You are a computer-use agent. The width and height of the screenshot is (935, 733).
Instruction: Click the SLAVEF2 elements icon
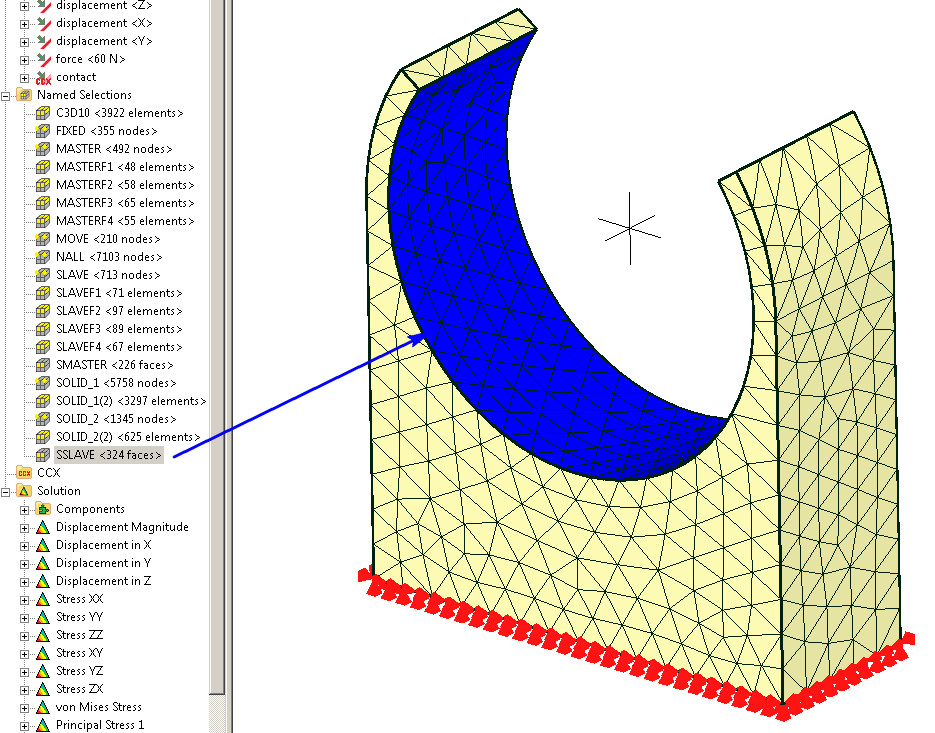(x=43, y=311)
